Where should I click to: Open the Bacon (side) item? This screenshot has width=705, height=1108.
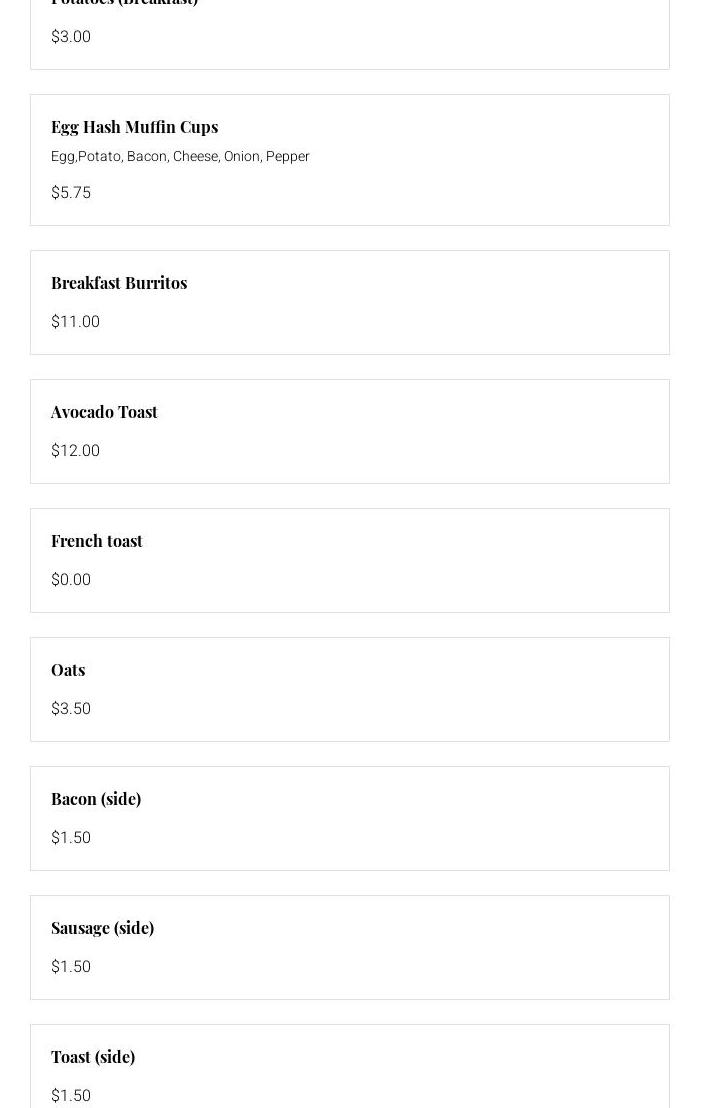[96, 799]
